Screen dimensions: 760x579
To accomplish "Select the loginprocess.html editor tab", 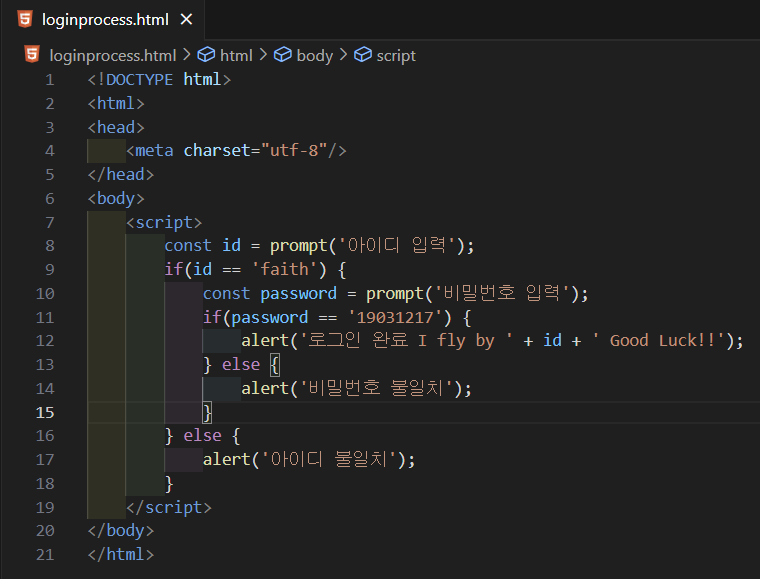I will point(104,20).
